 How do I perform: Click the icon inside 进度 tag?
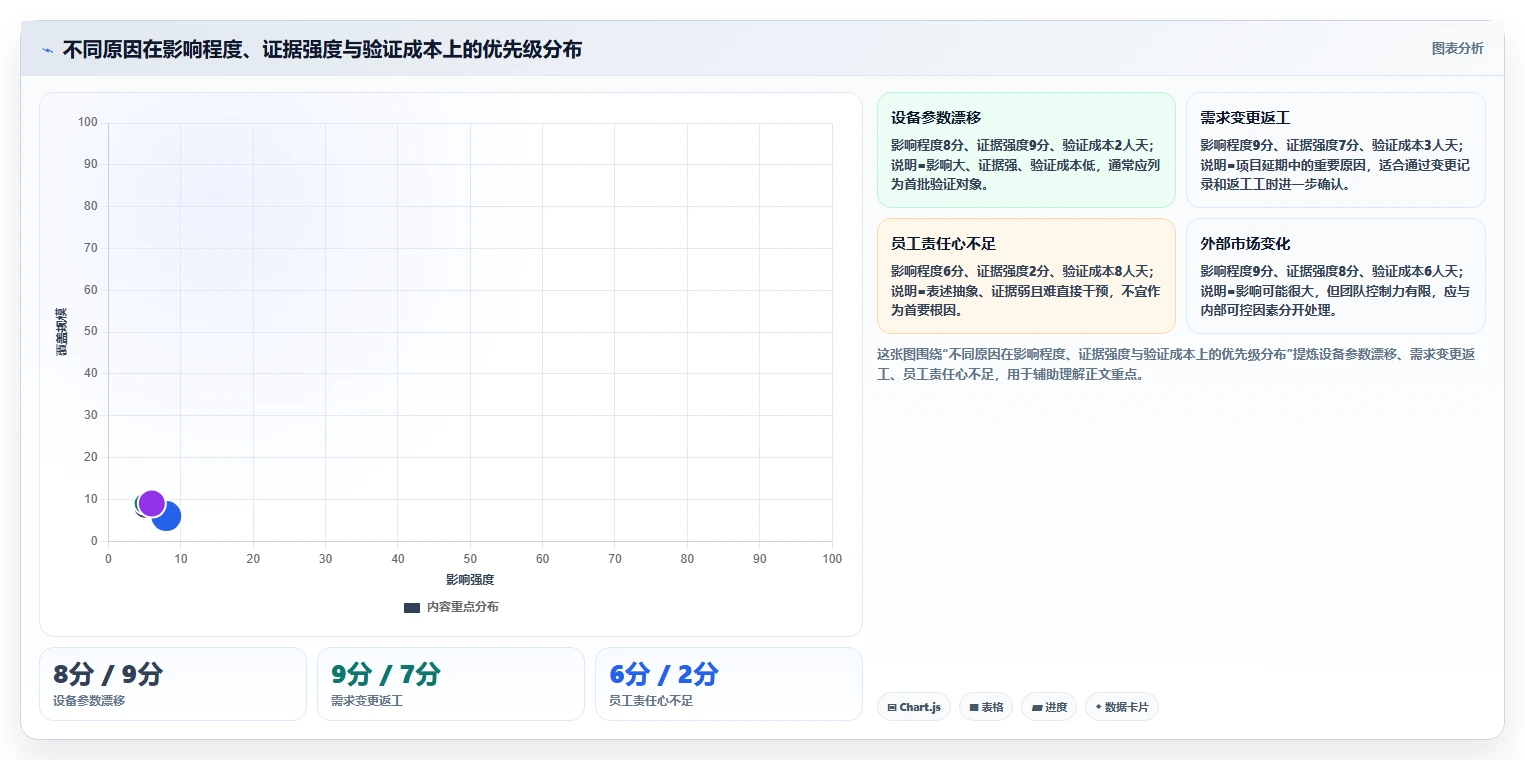point(1037,707)
